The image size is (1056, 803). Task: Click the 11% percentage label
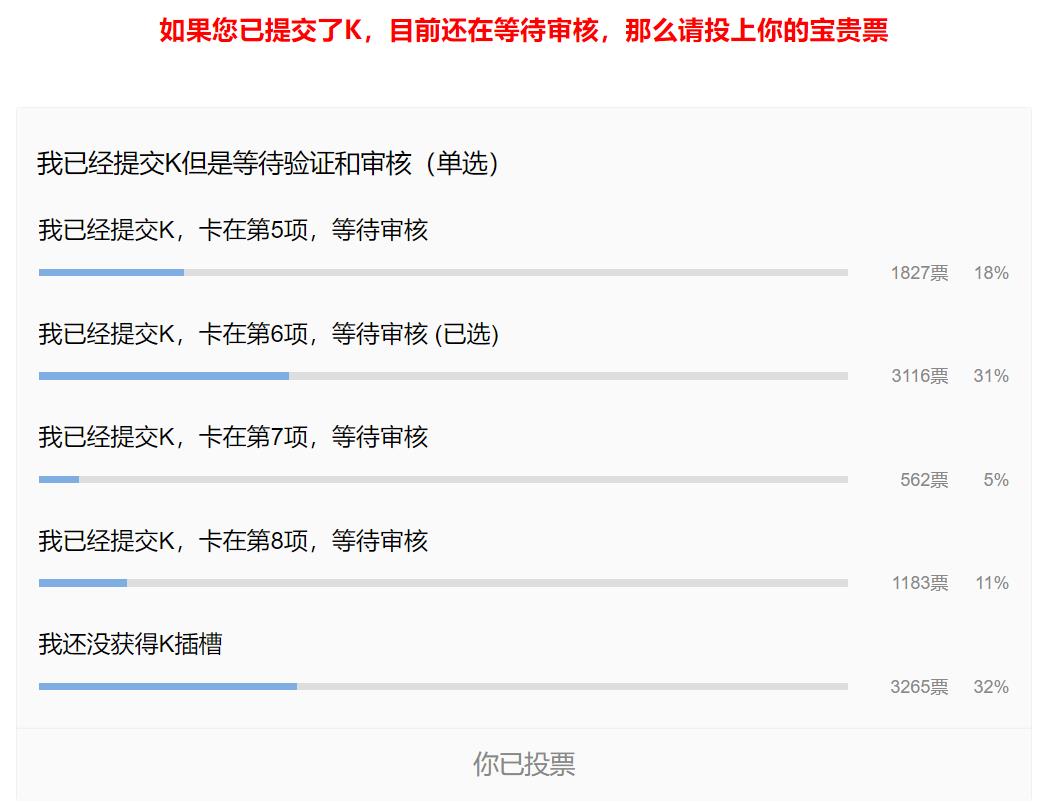click(991, 583)
